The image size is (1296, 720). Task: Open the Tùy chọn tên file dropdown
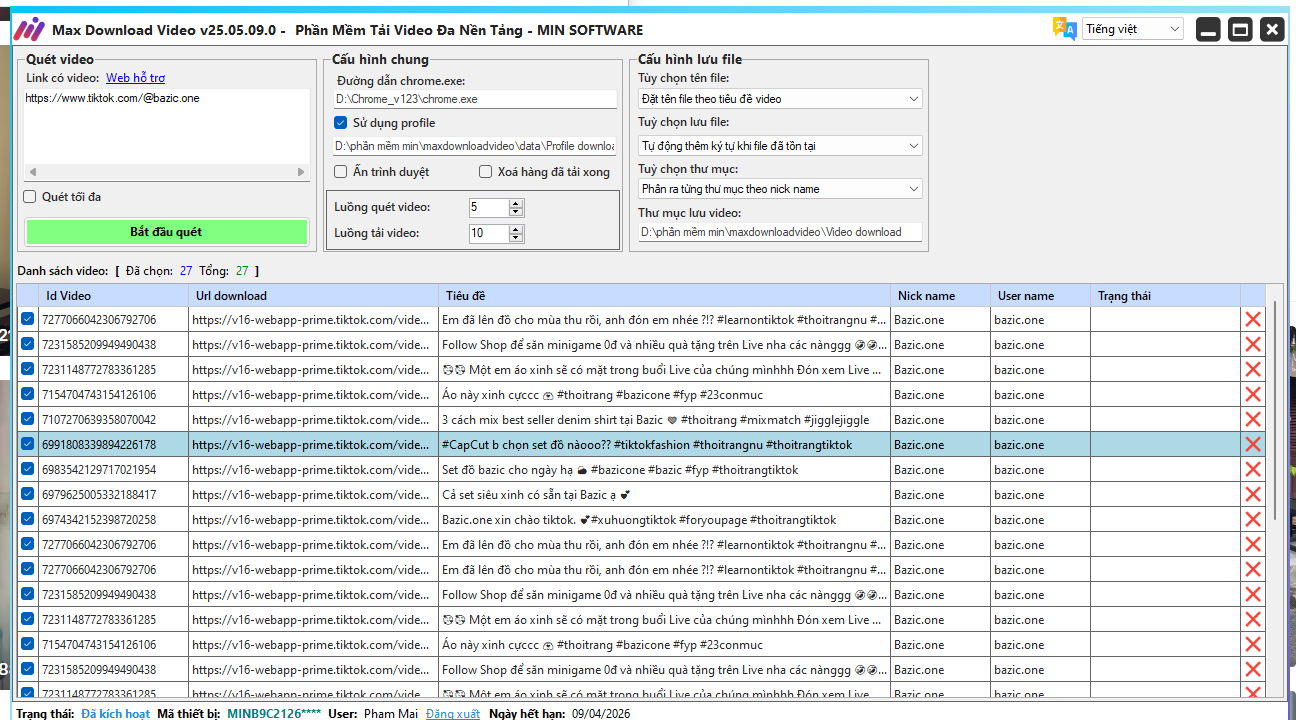coord(780,99)
